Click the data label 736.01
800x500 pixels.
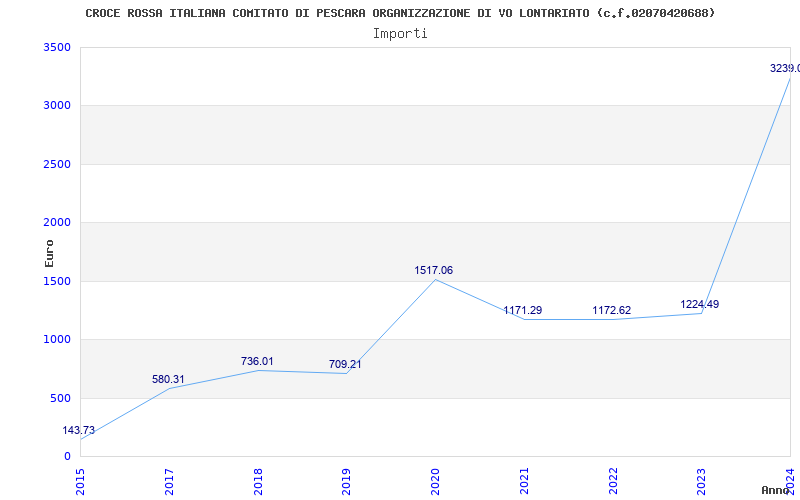tap(257, 361)
